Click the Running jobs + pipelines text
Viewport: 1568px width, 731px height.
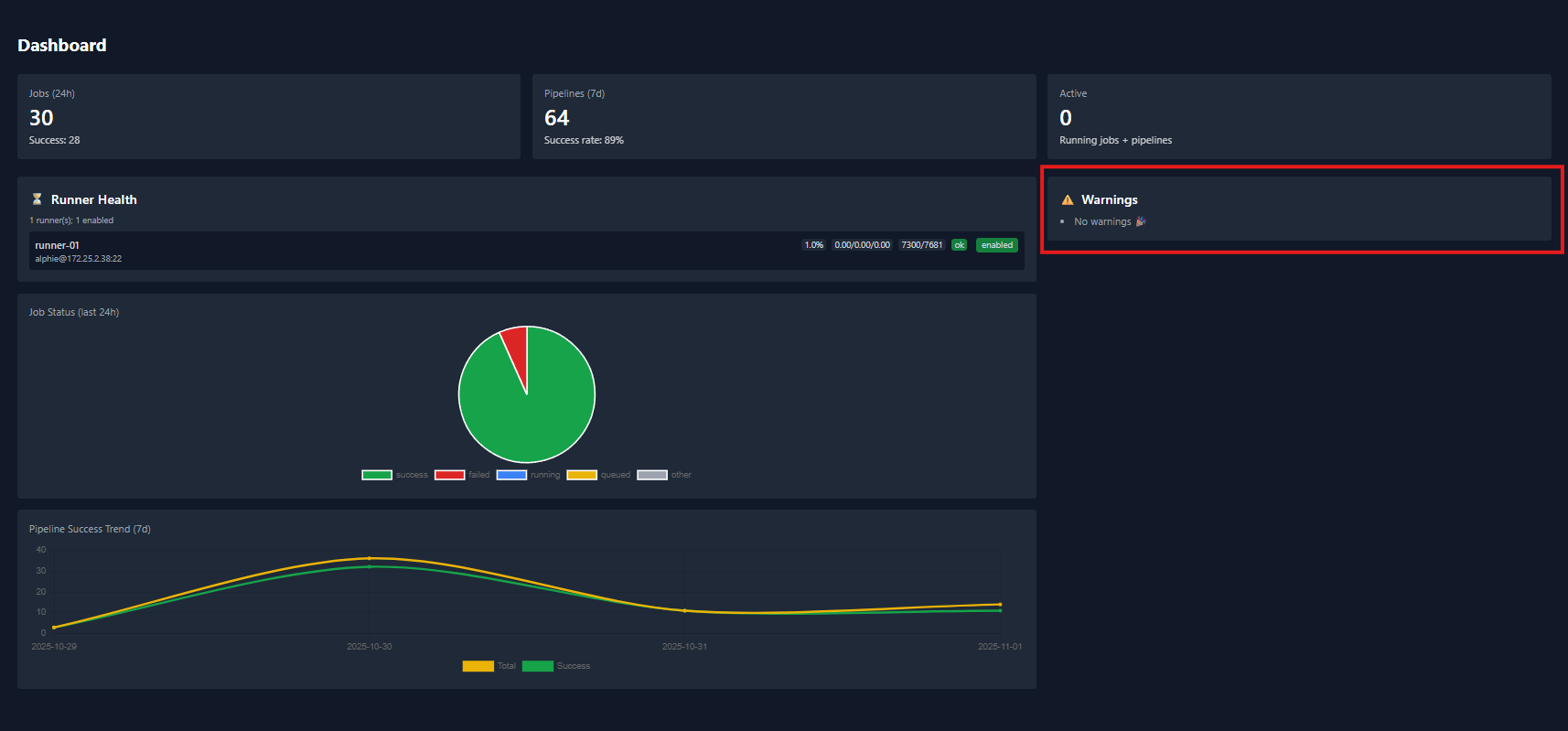tap(1115, 140)
